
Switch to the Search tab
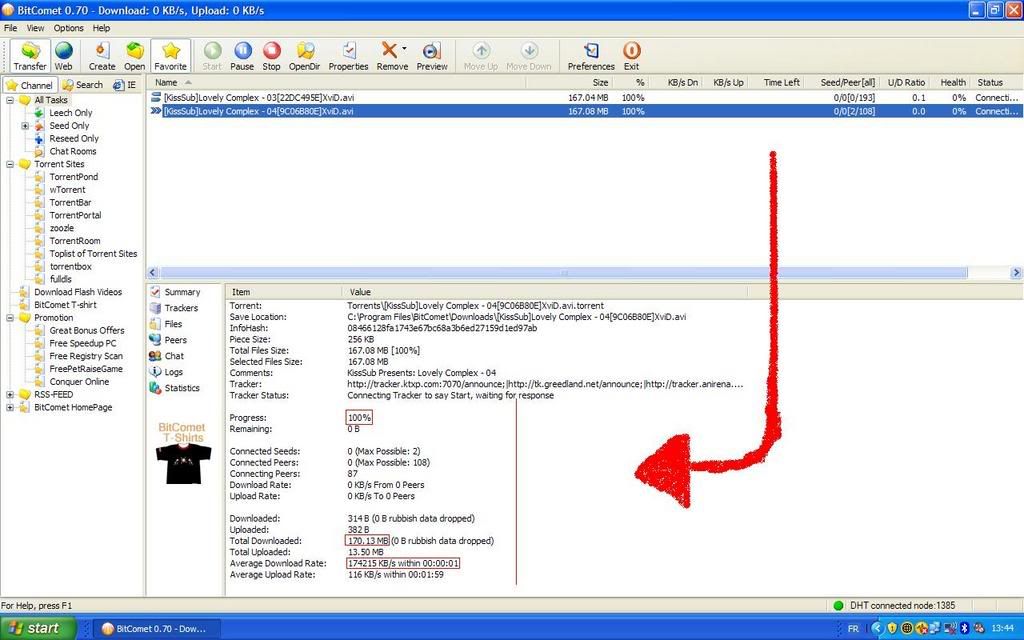pos(83,85)
